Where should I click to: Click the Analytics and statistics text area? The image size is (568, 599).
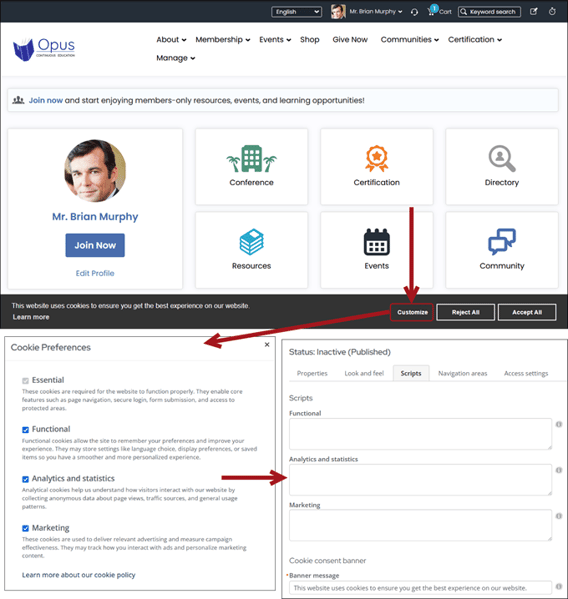point(421,480)
